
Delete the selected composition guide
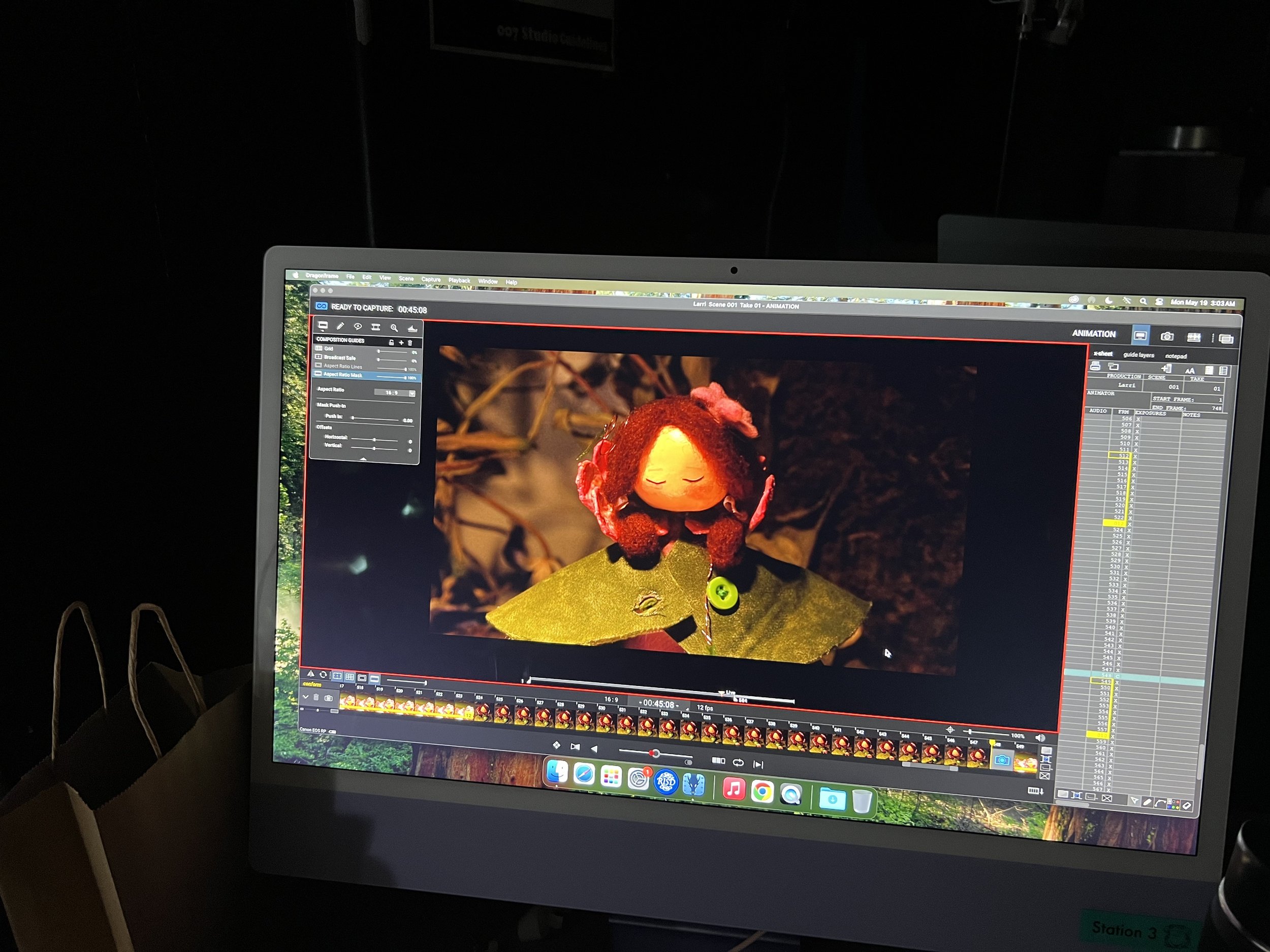[410, 343]
